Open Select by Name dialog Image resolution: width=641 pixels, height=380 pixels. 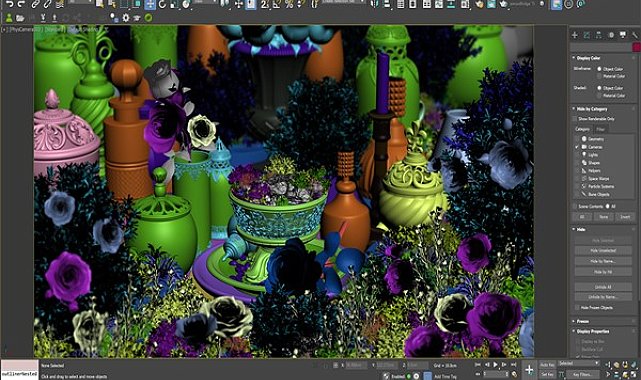[112, 4]
